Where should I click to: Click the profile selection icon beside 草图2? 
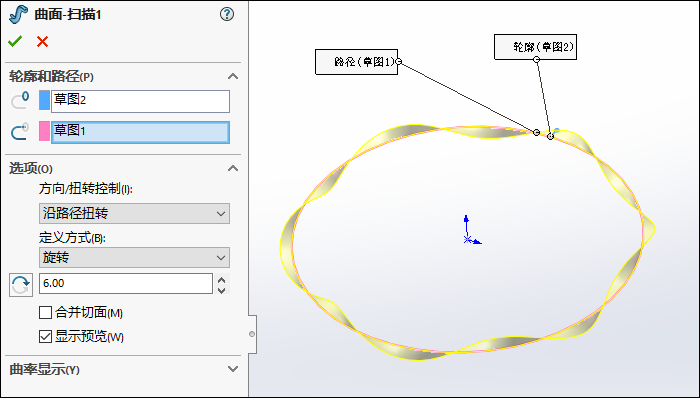coord(20,101)
